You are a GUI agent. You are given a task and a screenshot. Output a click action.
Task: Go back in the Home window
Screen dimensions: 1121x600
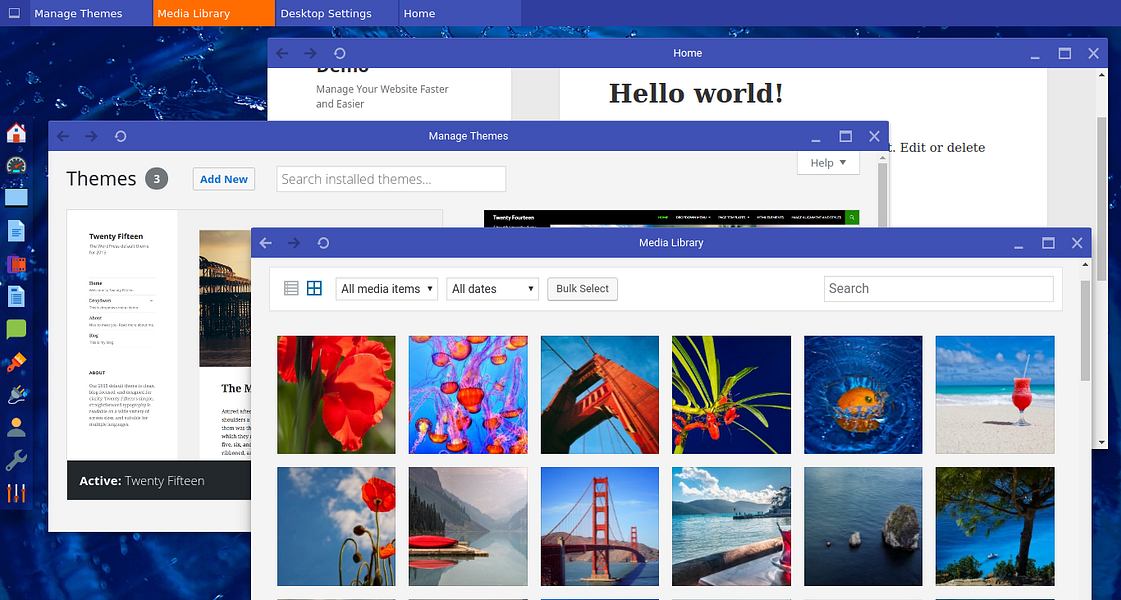[282, 54]
